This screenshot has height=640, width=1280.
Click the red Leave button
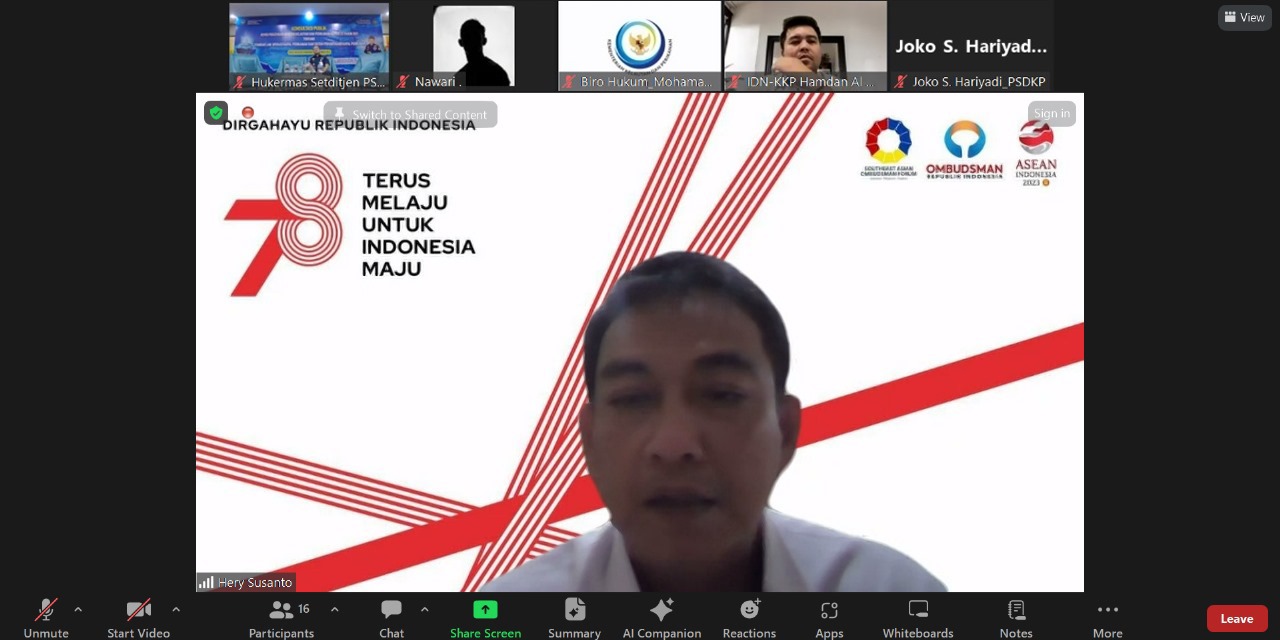pyautogui.click(x=1236, y=619)
